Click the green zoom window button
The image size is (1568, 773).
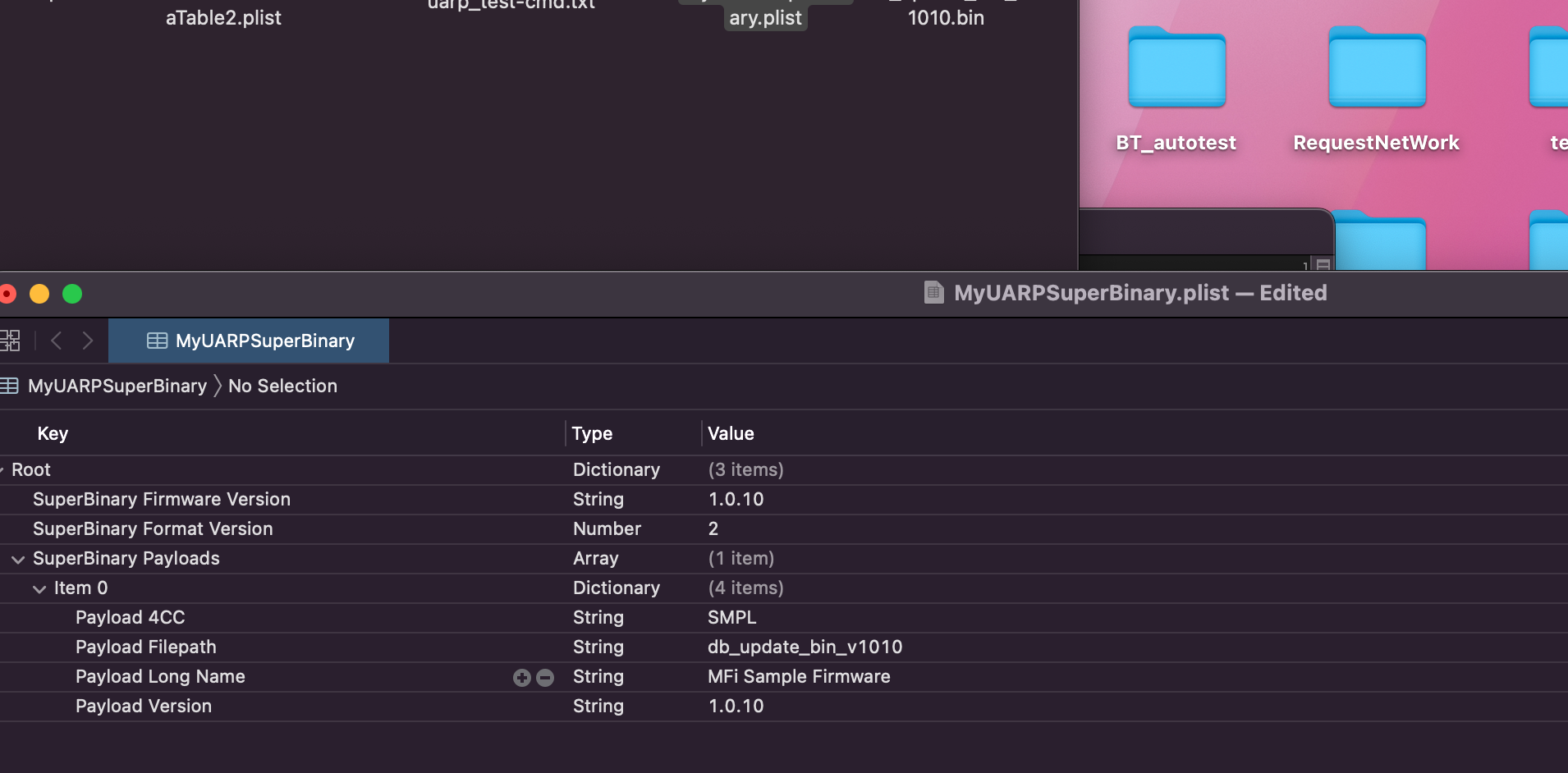coord(72,294)
